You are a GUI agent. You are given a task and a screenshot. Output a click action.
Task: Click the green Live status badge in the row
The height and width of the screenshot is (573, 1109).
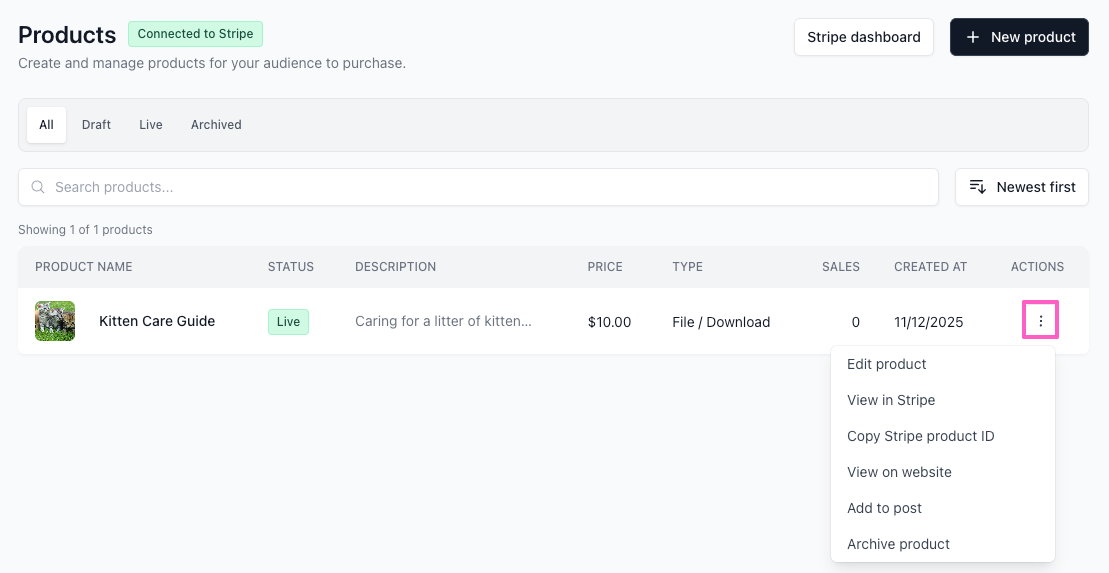(x=288, y=322)
